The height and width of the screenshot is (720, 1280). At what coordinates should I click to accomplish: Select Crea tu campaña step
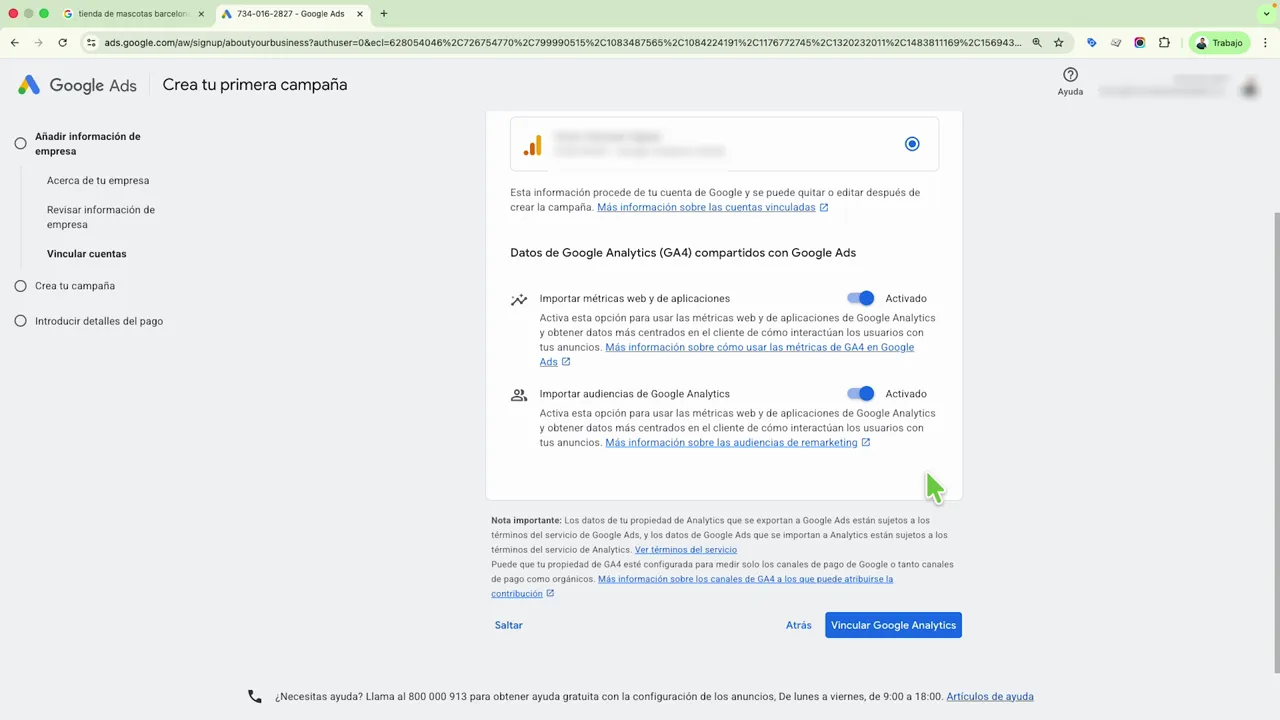pyautogui.click(x=75, y=286)
